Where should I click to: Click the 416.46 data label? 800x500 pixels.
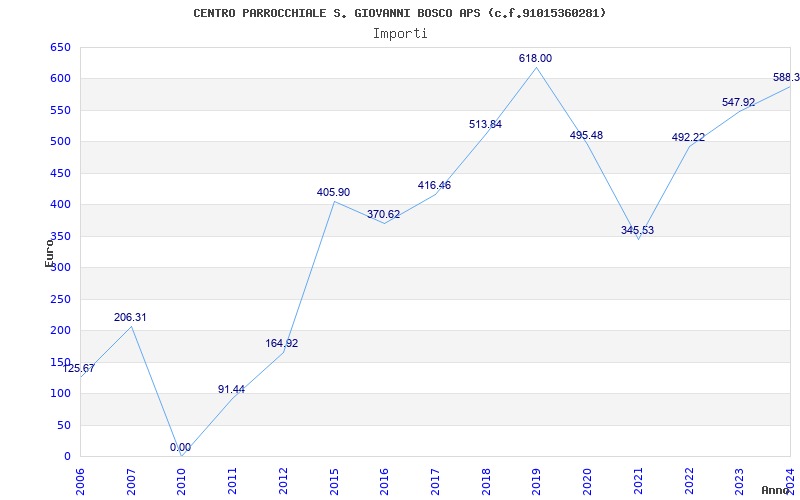[x=434, y=185]
